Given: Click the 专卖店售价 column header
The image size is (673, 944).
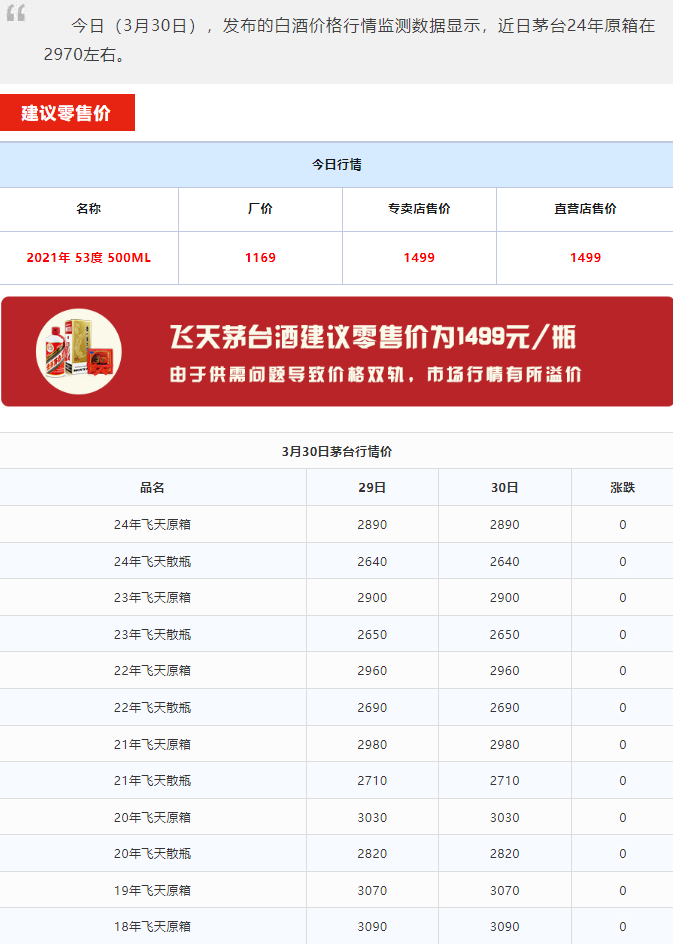Looking at the screenshot, I should [419, 209].
